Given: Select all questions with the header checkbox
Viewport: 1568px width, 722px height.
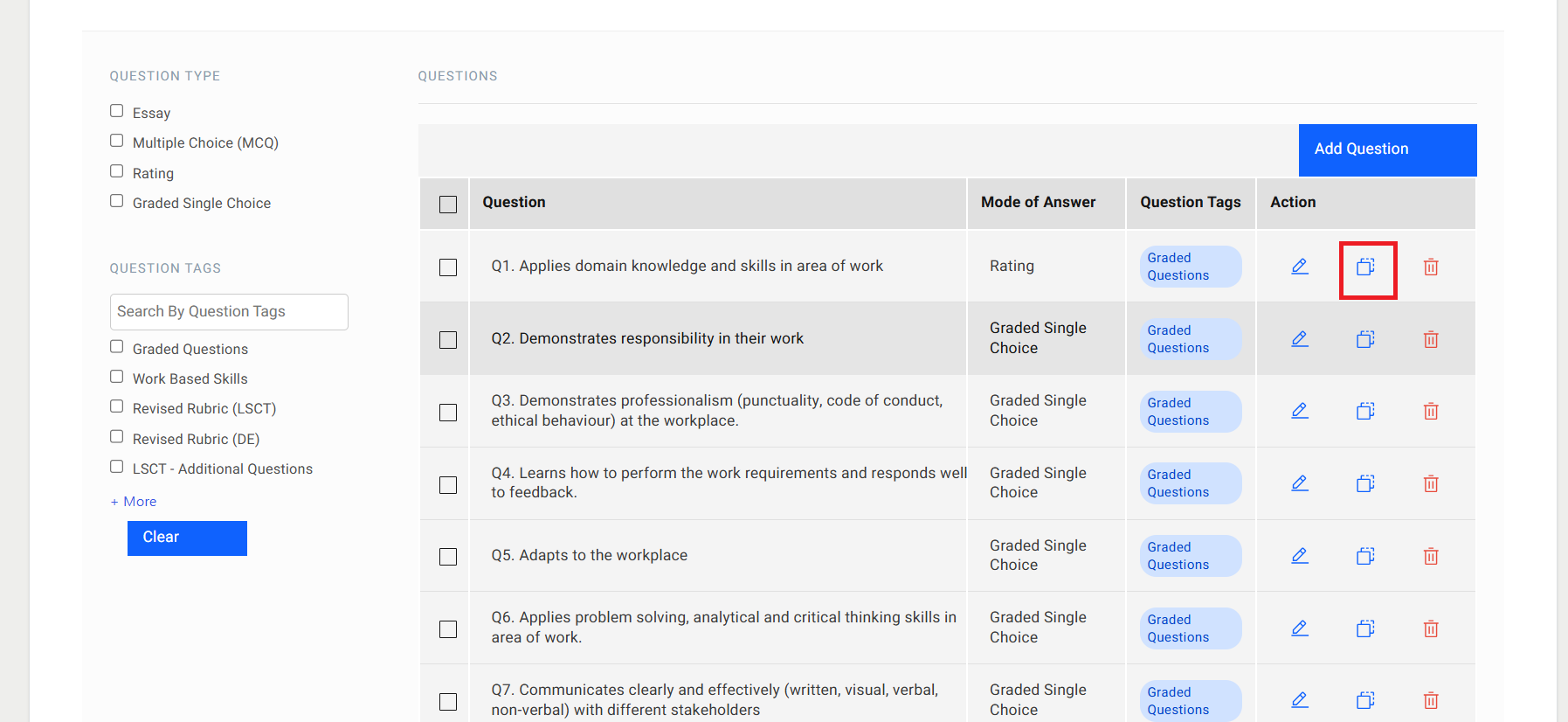Looking at the screenshot, I should [x=447, y=204].
